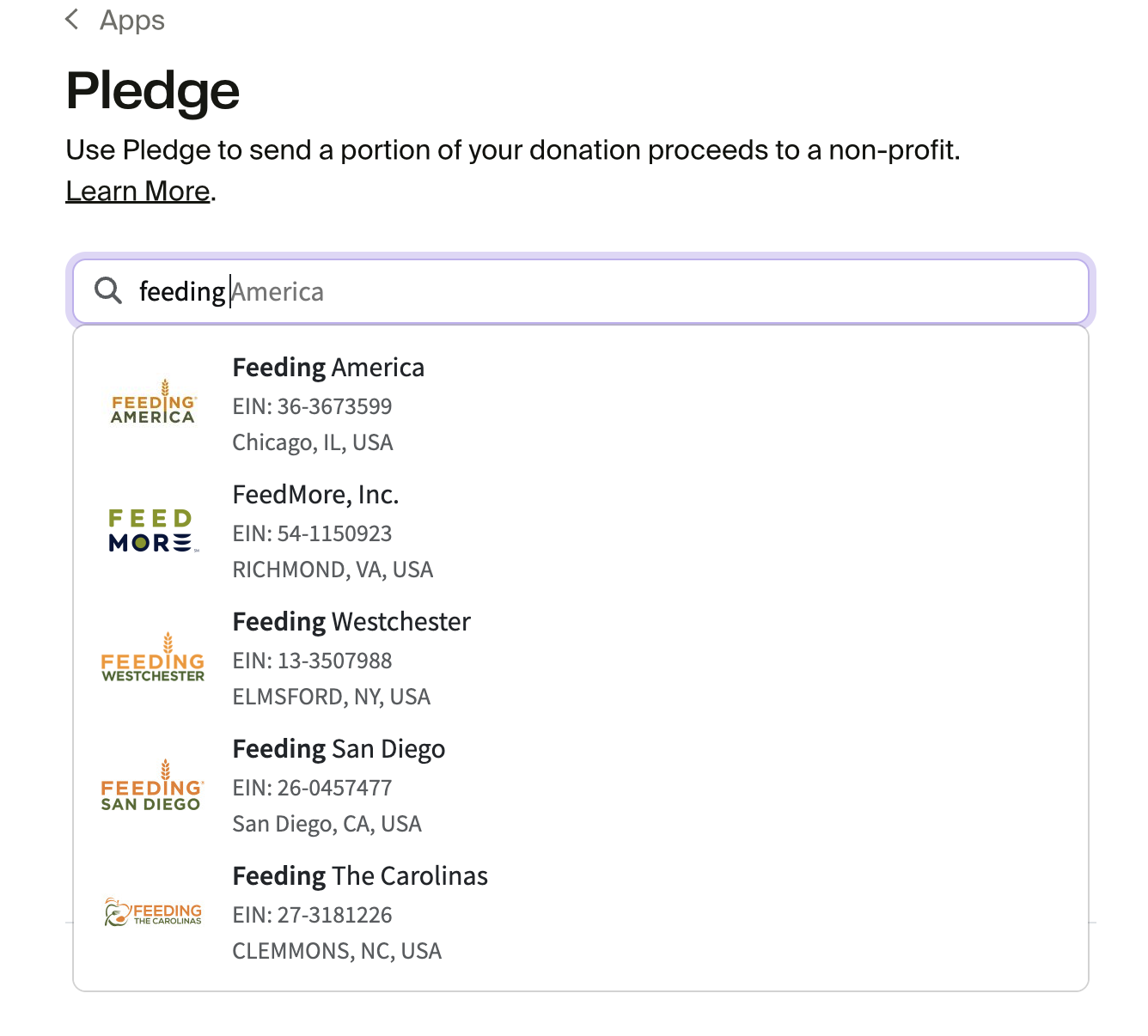Click the search magnifier icon

coord(108,291)
